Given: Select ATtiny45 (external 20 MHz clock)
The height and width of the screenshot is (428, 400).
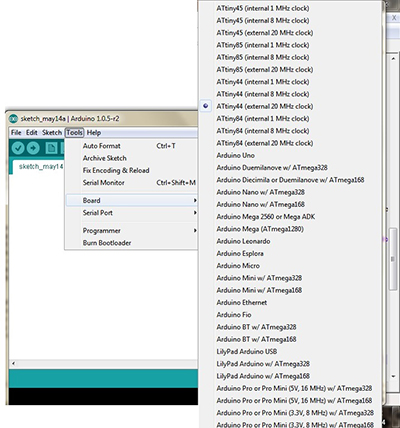Looking at the screenshot, I should tap(265, 33).
